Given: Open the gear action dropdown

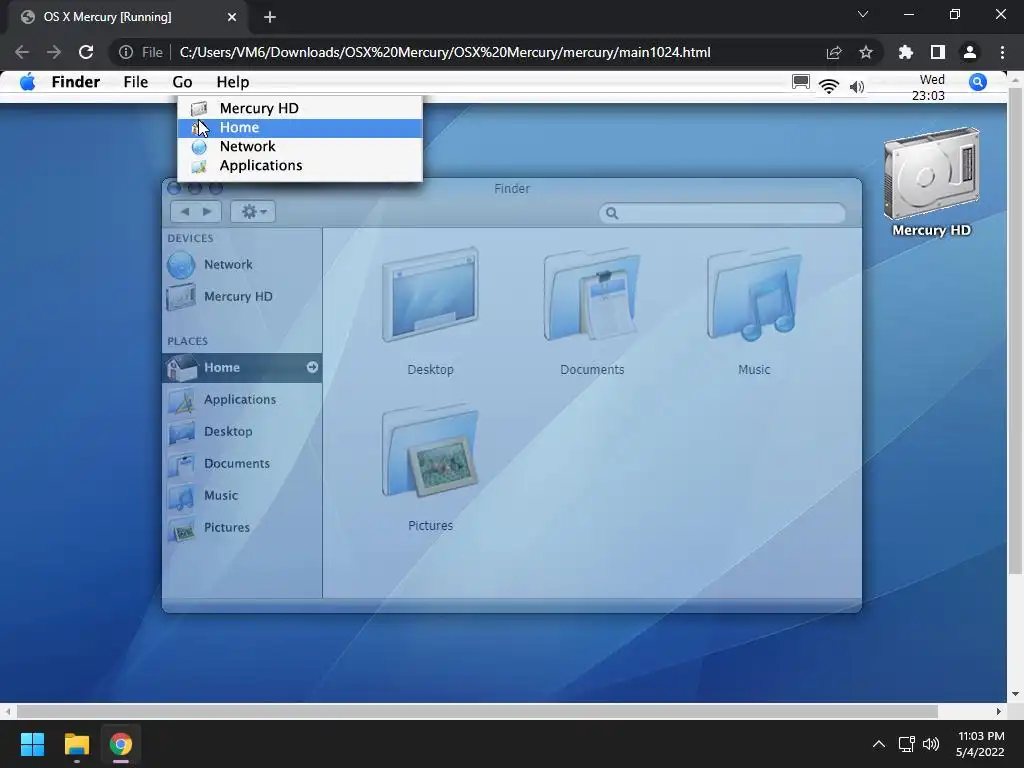Looking at the screenshot, I should point(253,212).
